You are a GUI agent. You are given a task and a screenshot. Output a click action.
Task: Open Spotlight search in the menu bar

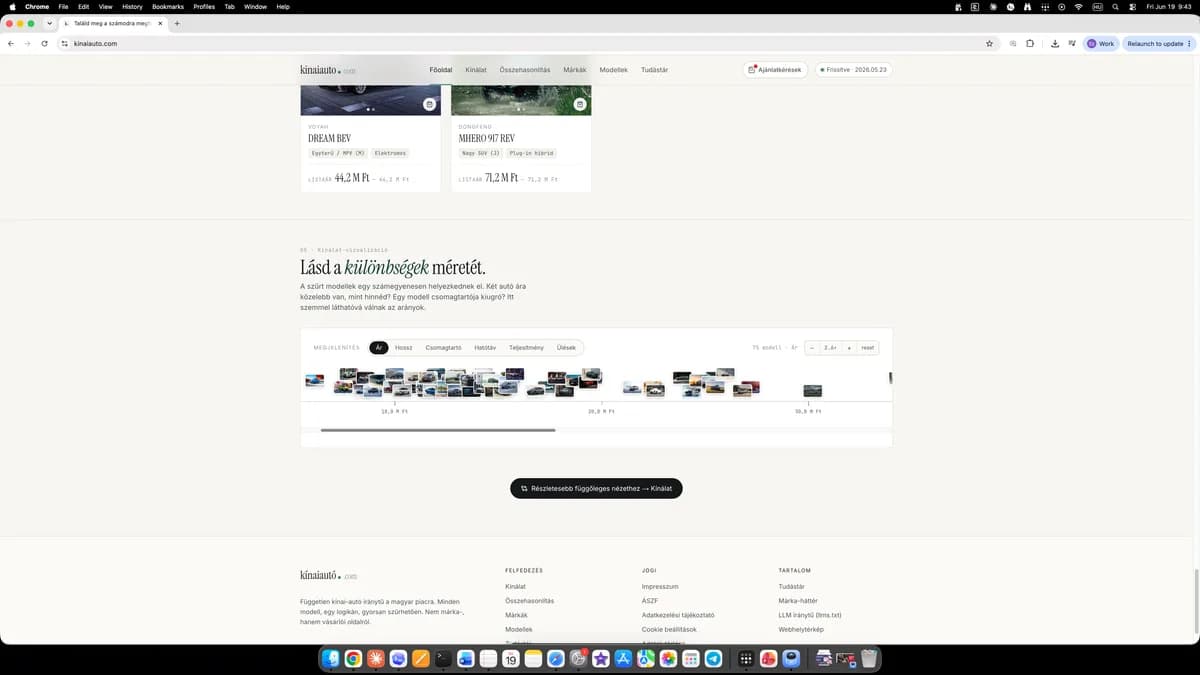1115,6
